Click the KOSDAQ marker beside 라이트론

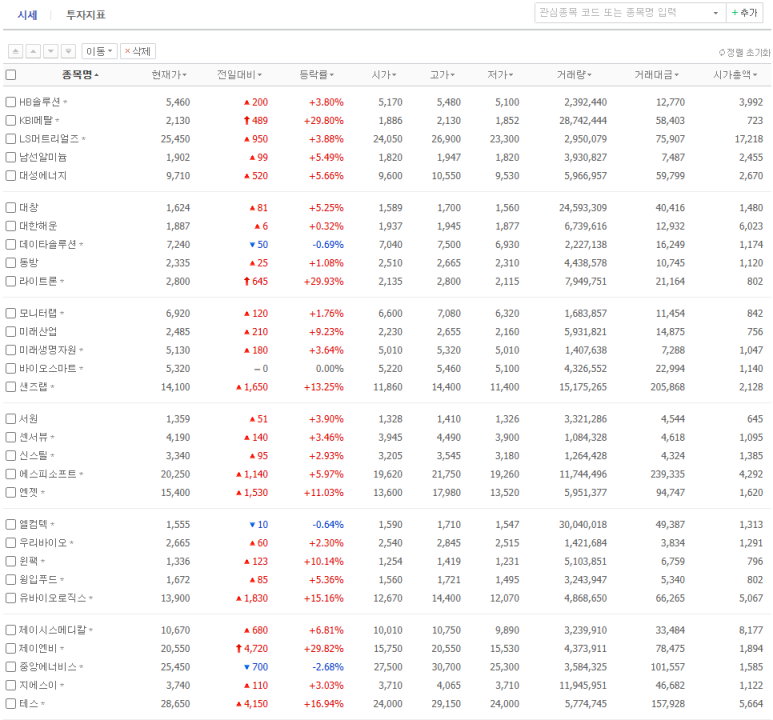tap(62, 281)
